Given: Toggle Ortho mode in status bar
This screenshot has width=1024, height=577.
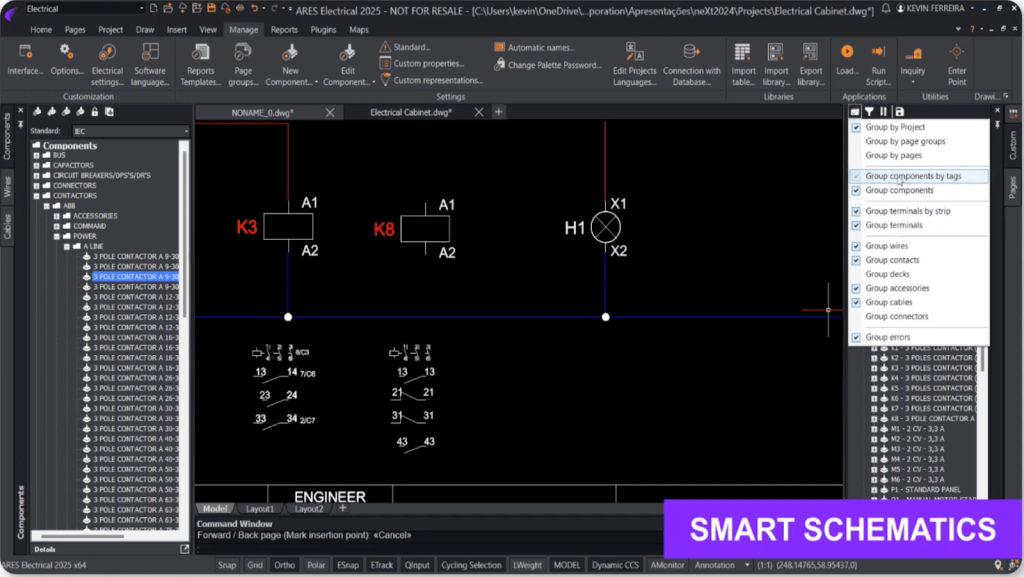Looking at the screenshot, I should 285,565.
